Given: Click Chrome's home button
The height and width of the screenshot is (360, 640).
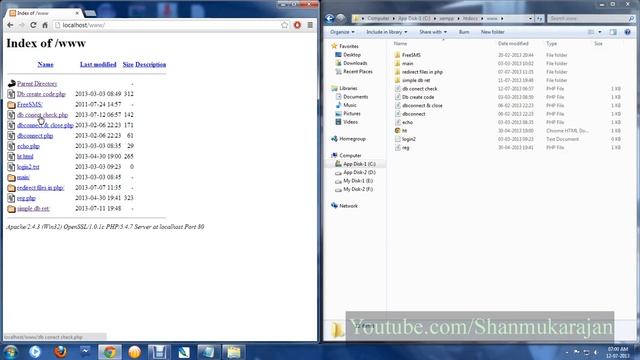Looking at the screenshot, I should 45,25.
